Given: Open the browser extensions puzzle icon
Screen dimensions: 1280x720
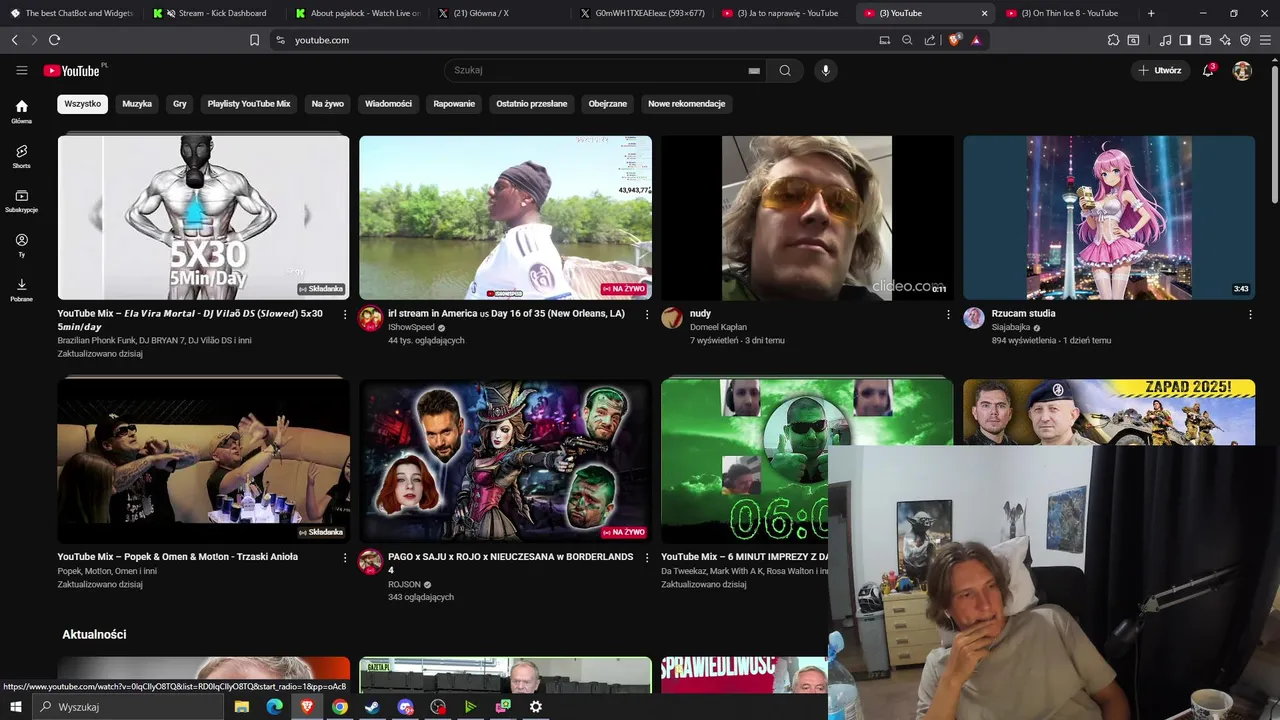Looking at the screenshot, I should click(x=1113, y=40).
